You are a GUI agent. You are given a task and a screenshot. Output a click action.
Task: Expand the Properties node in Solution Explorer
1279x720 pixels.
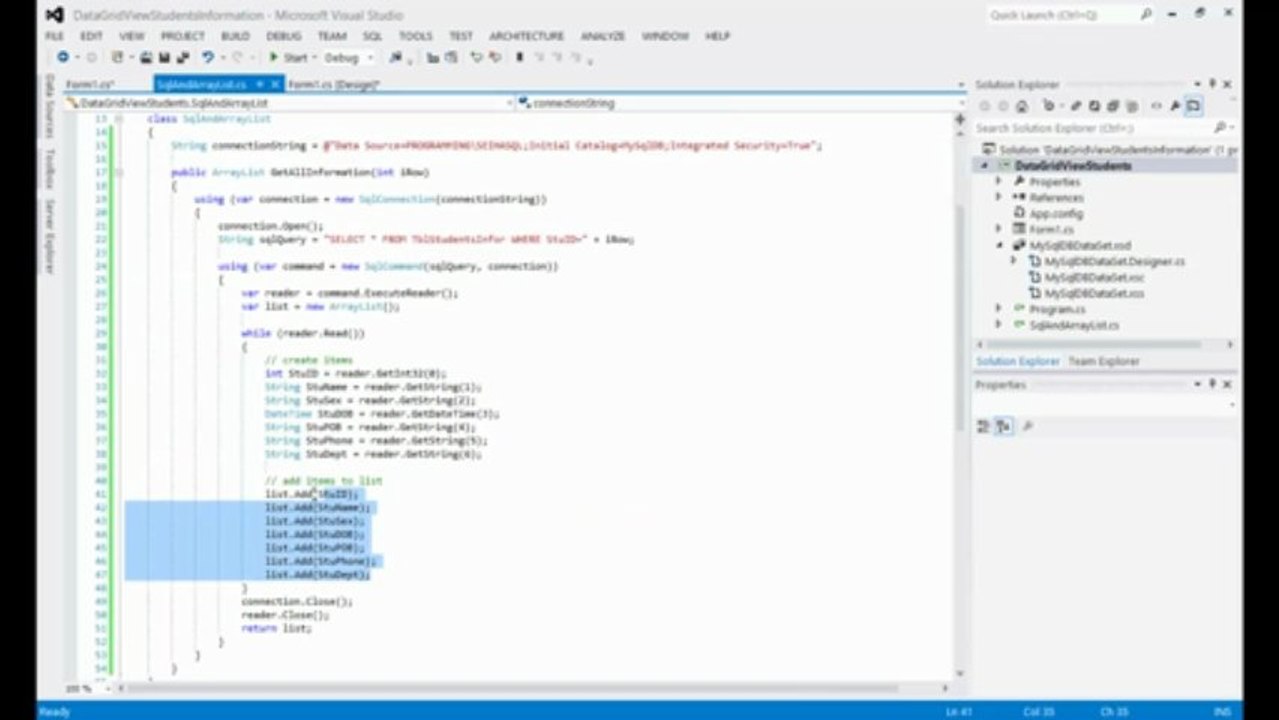coord(998,182)
